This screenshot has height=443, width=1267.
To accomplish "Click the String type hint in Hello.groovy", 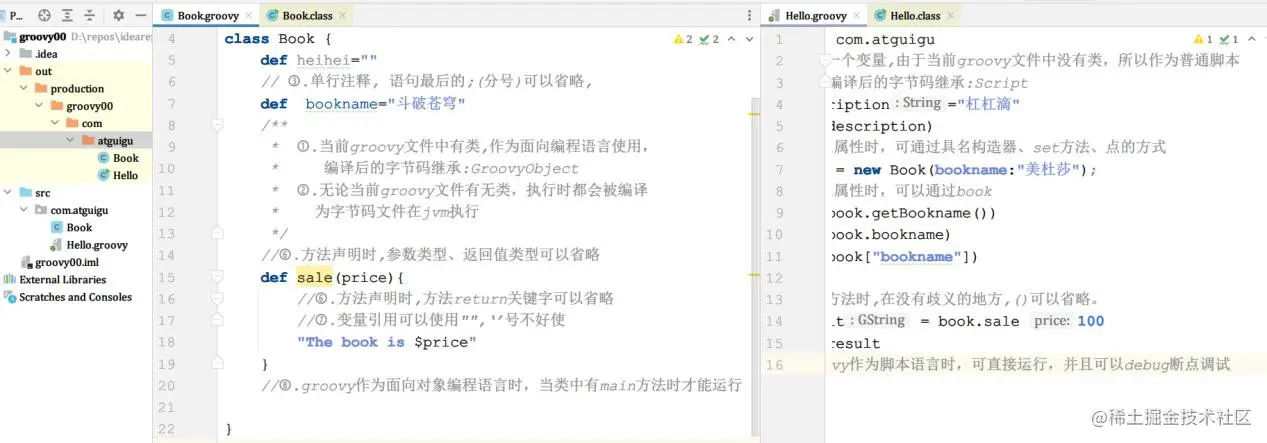I will (922, 103).
